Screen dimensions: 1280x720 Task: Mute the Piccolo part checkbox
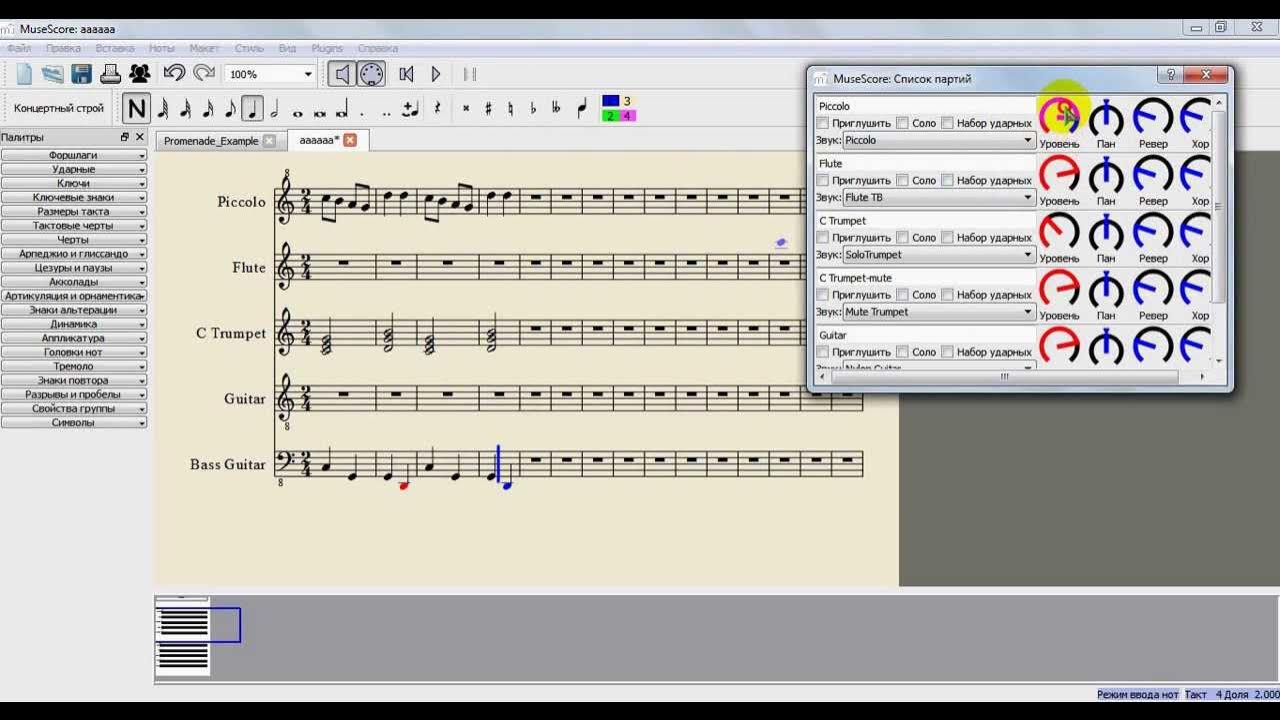tap(823, 123)
